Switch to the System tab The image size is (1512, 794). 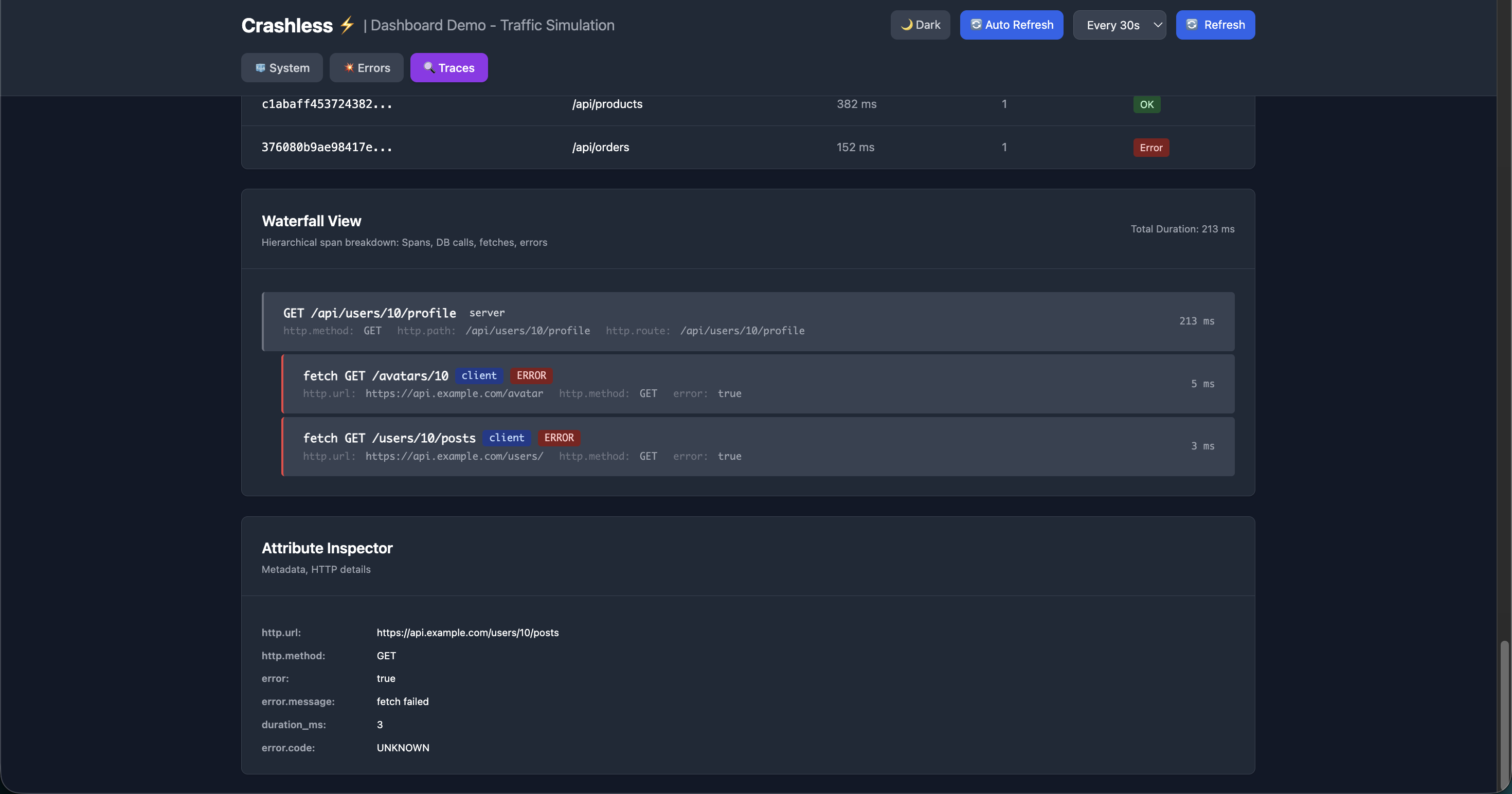282,68
